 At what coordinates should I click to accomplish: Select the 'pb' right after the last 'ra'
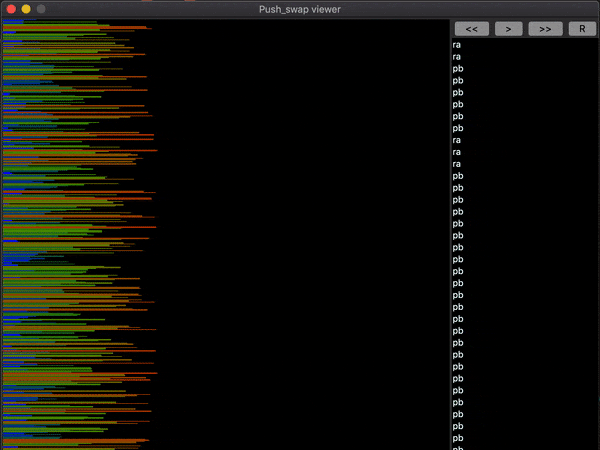458,176
